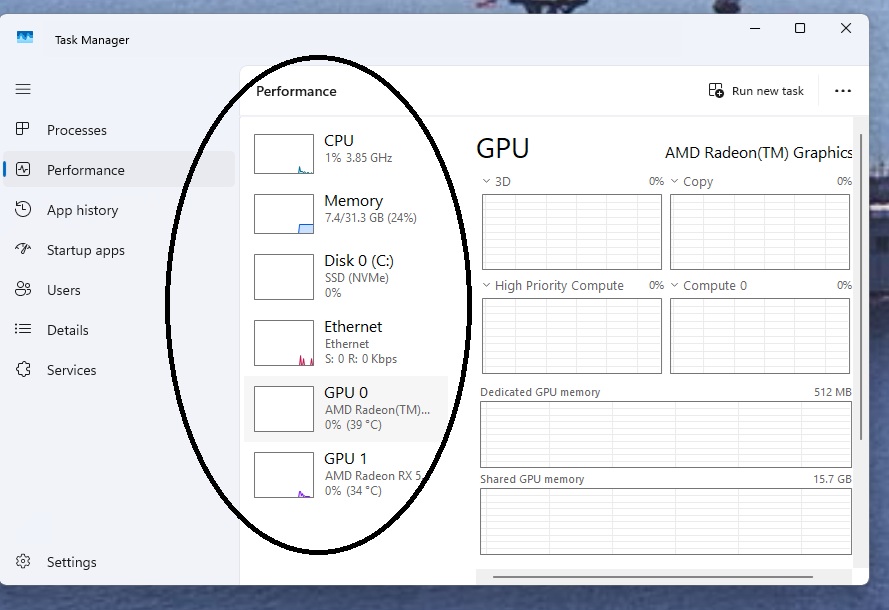Click the 15.7 GB shared memory value

coord(832,479)
